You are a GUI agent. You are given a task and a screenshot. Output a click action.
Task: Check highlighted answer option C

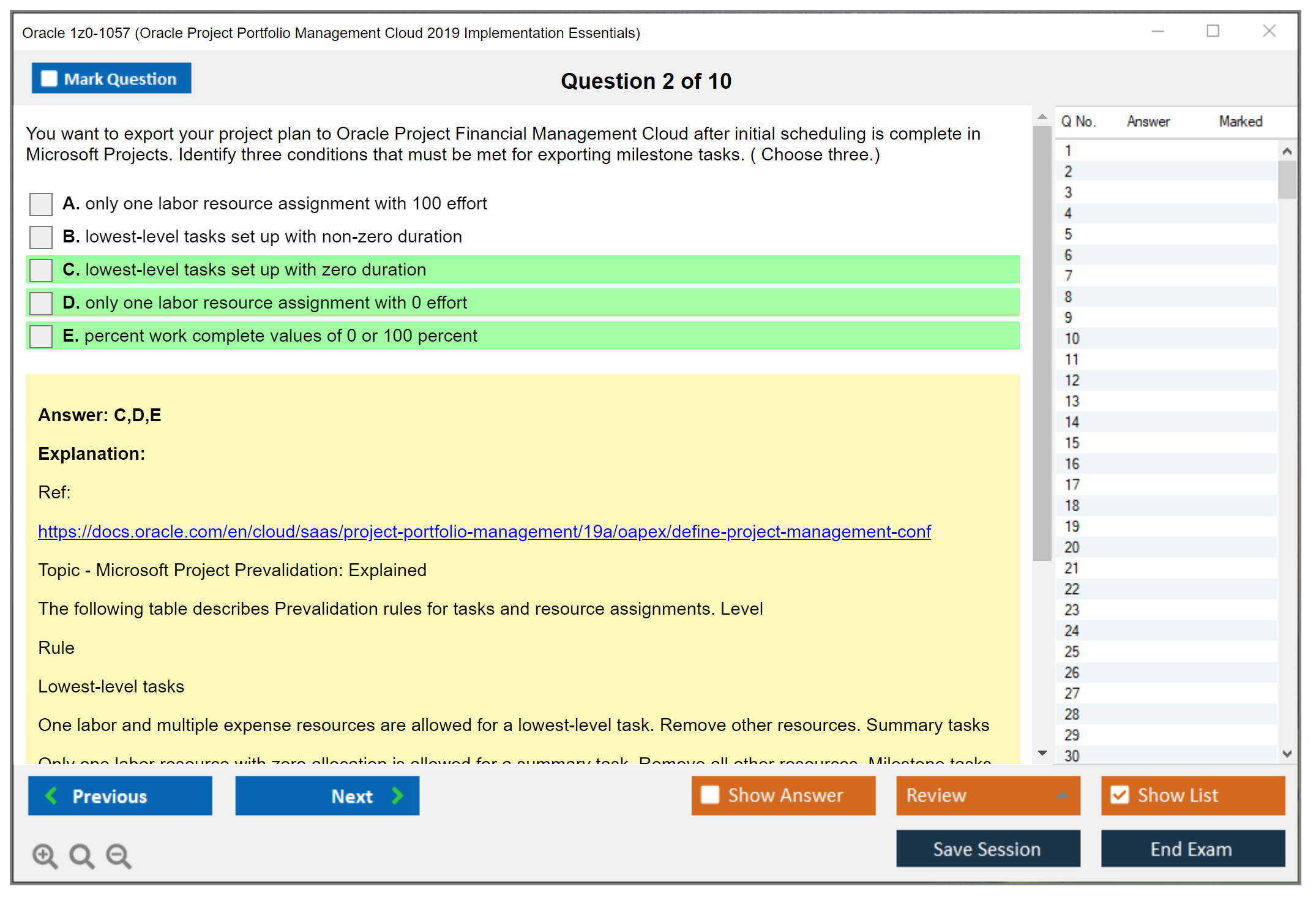pyautogui.click(x=40, y=269)
